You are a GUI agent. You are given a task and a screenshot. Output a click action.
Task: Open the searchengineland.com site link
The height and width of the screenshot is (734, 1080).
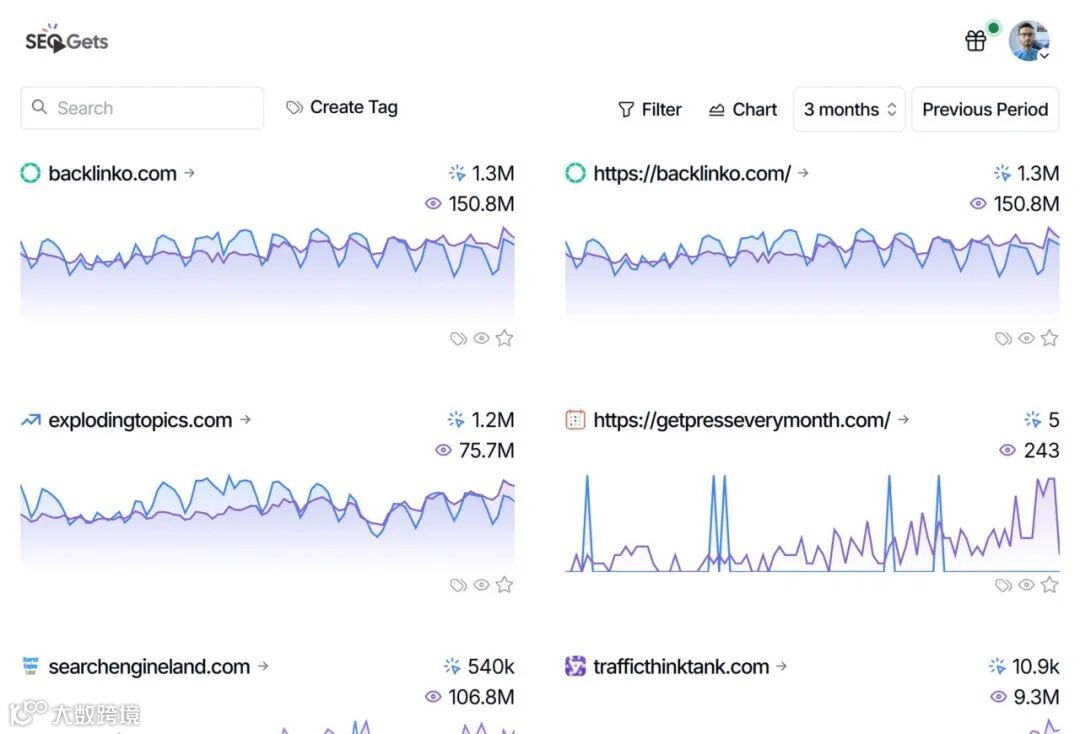coord(149,667)
